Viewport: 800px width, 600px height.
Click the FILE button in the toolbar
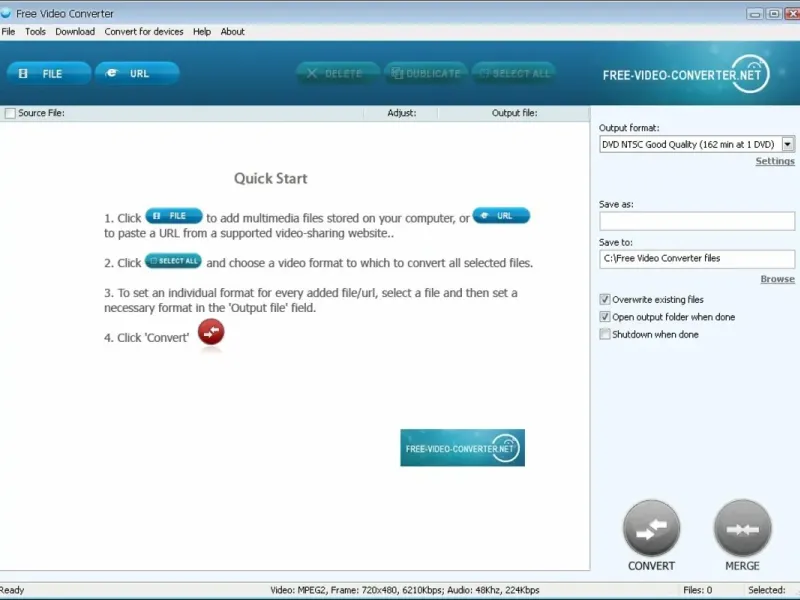tap(48, 73)
